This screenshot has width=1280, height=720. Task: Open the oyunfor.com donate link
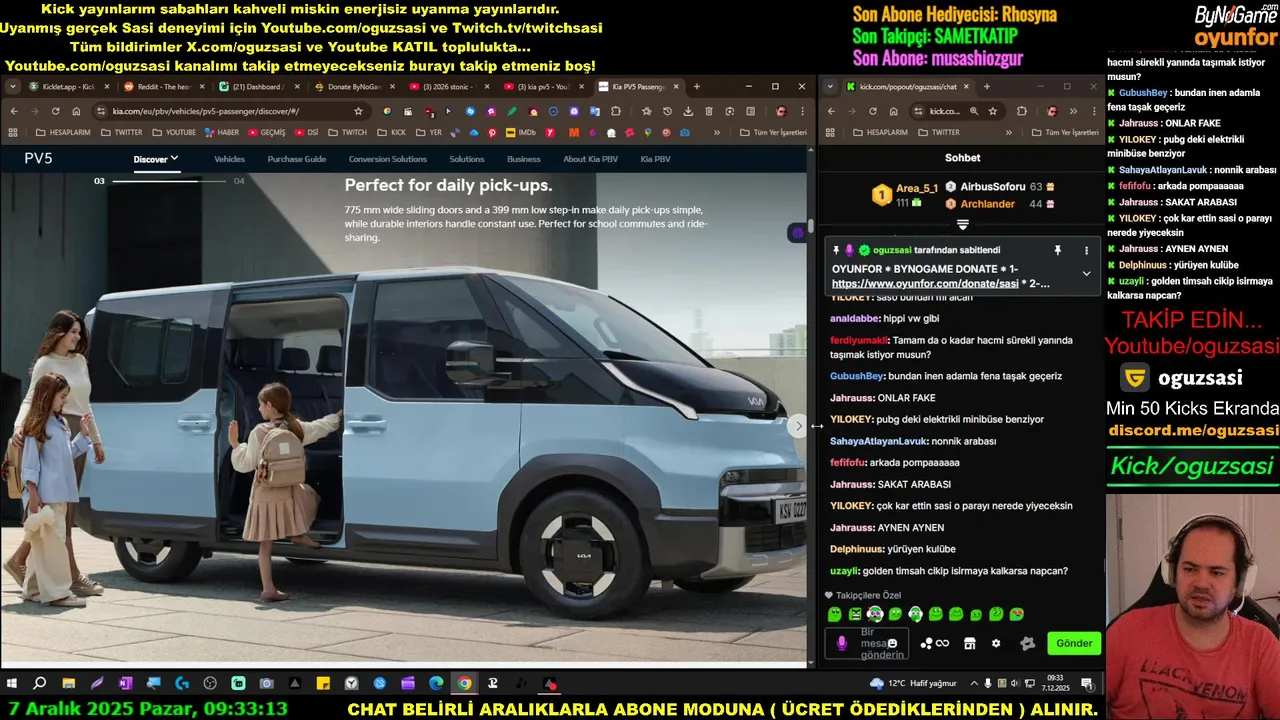tap(925, 284)
